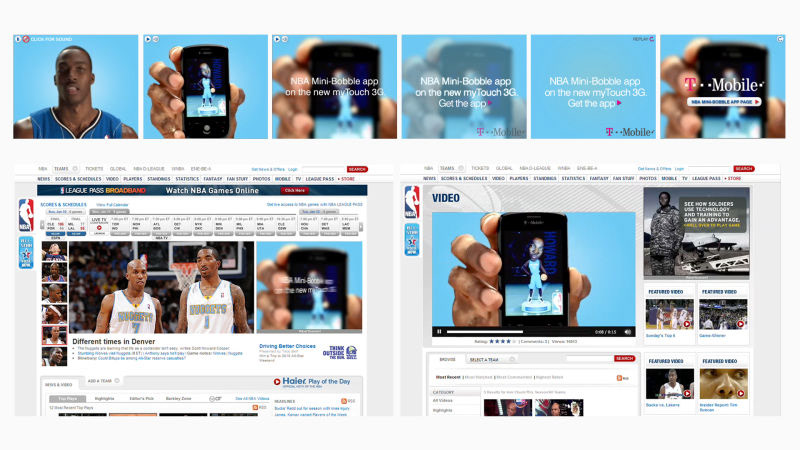Viewport: 800px width, 450px height.
Task: Click the NBA logo on the video page
Action: [412, 203]
